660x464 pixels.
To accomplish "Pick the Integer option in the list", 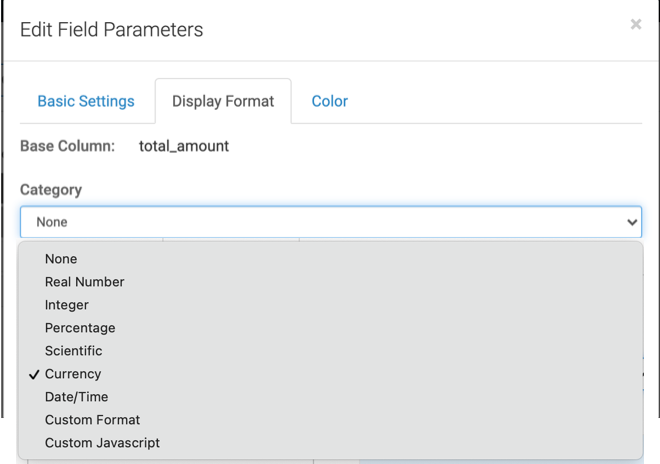I will [x=67, y=305].
